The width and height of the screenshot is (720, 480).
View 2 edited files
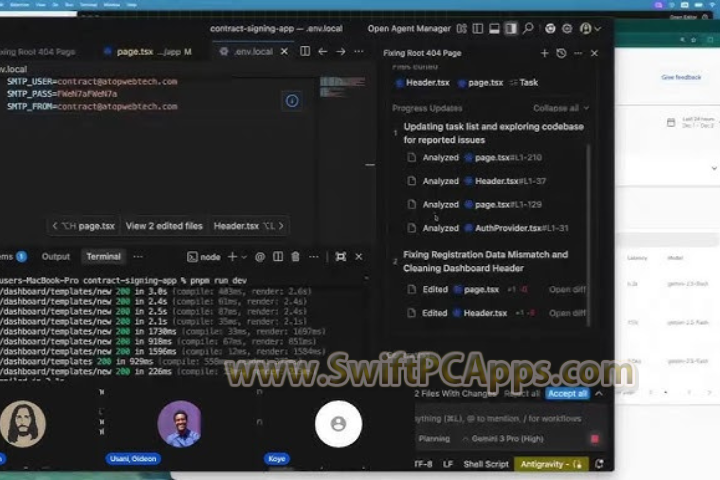coord(164,226)
